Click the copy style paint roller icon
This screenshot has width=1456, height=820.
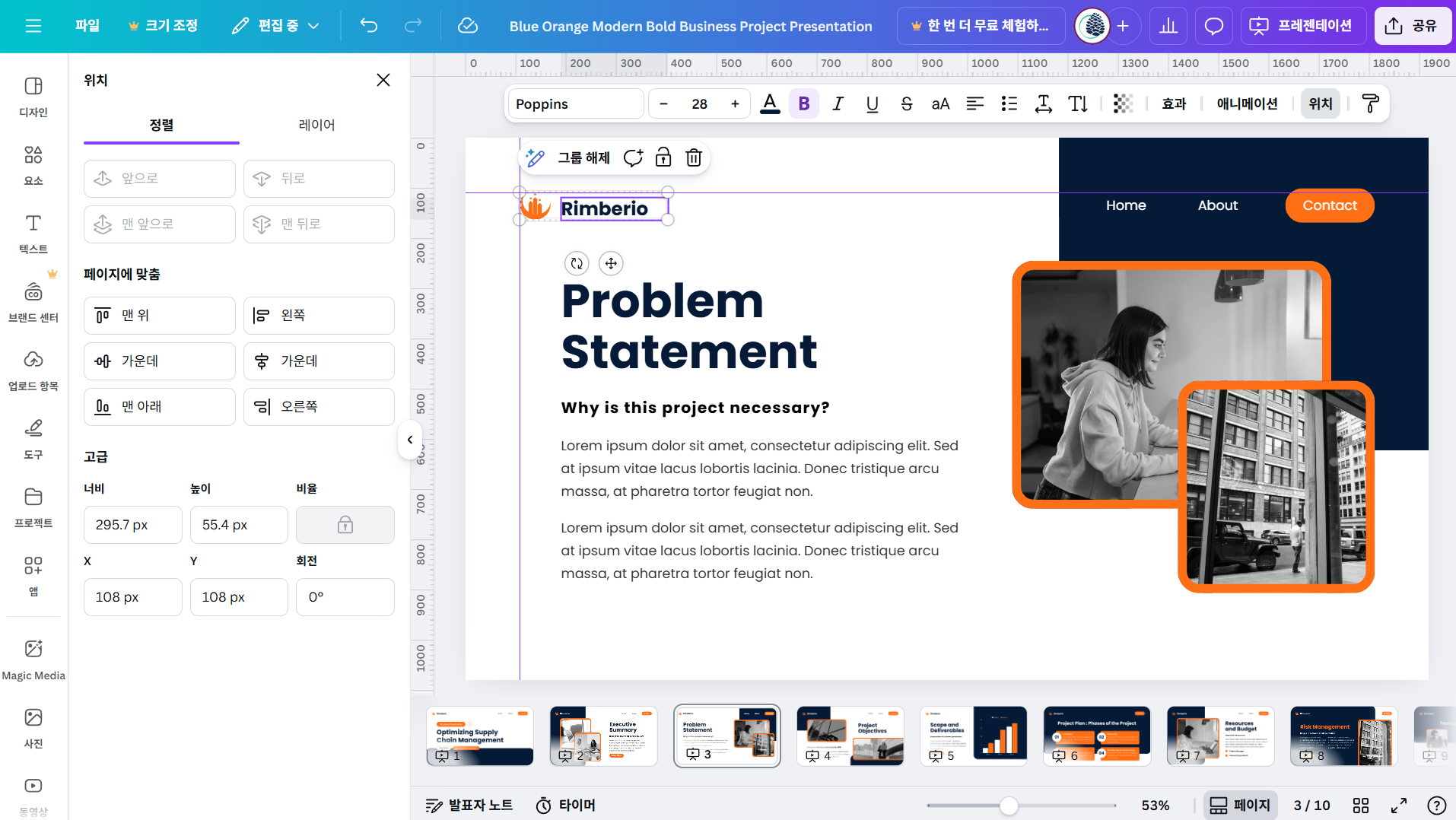pyautogui.click(x=1370, y=104)
